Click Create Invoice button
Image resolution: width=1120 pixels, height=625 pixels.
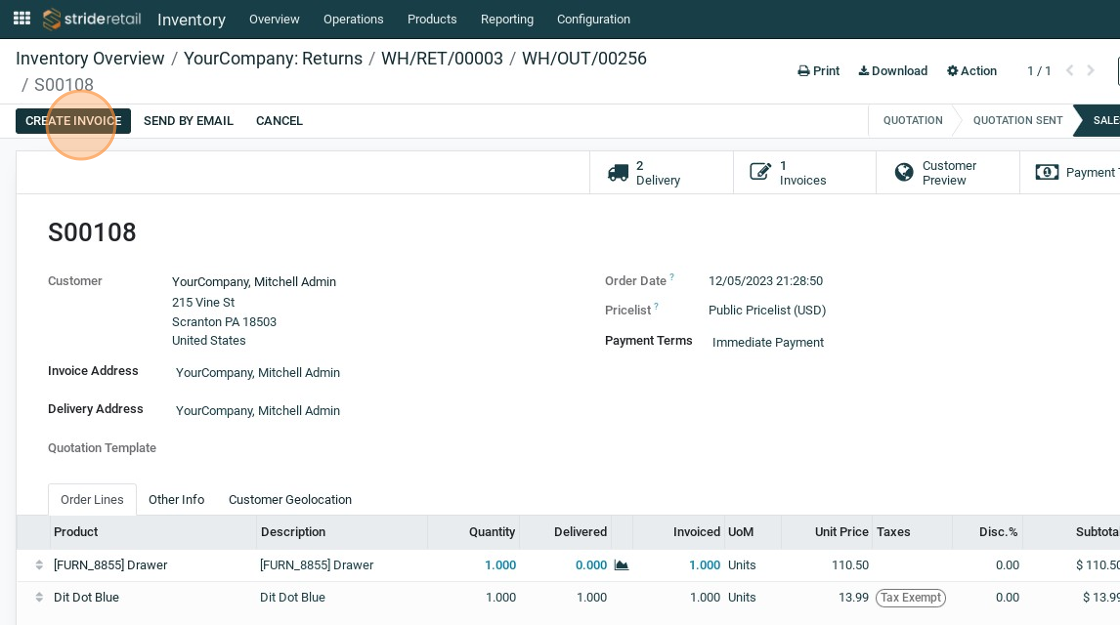point(73,121)
